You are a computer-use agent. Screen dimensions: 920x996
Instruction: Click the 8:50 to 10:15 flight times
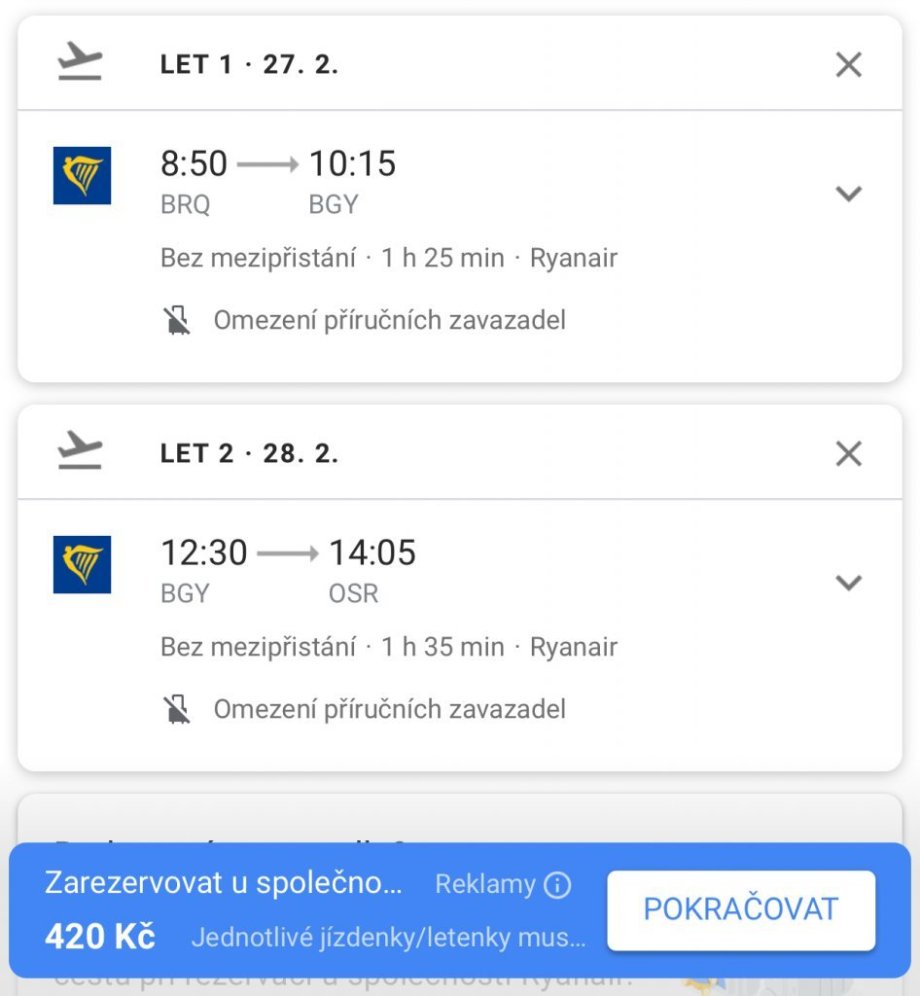278,163
